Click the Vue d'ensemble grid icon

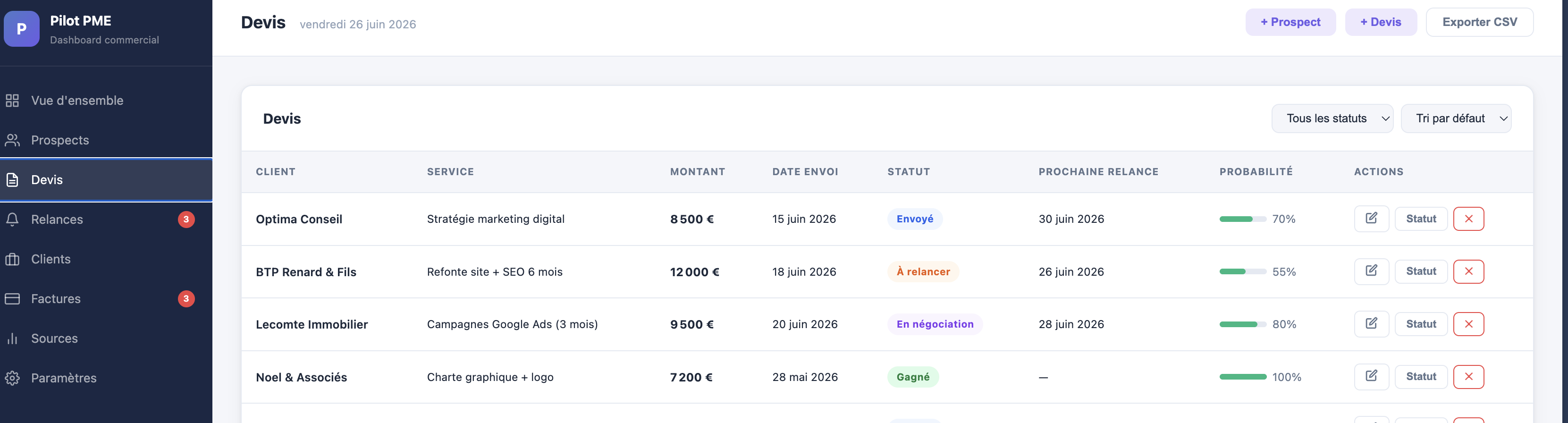coord(12,101)
